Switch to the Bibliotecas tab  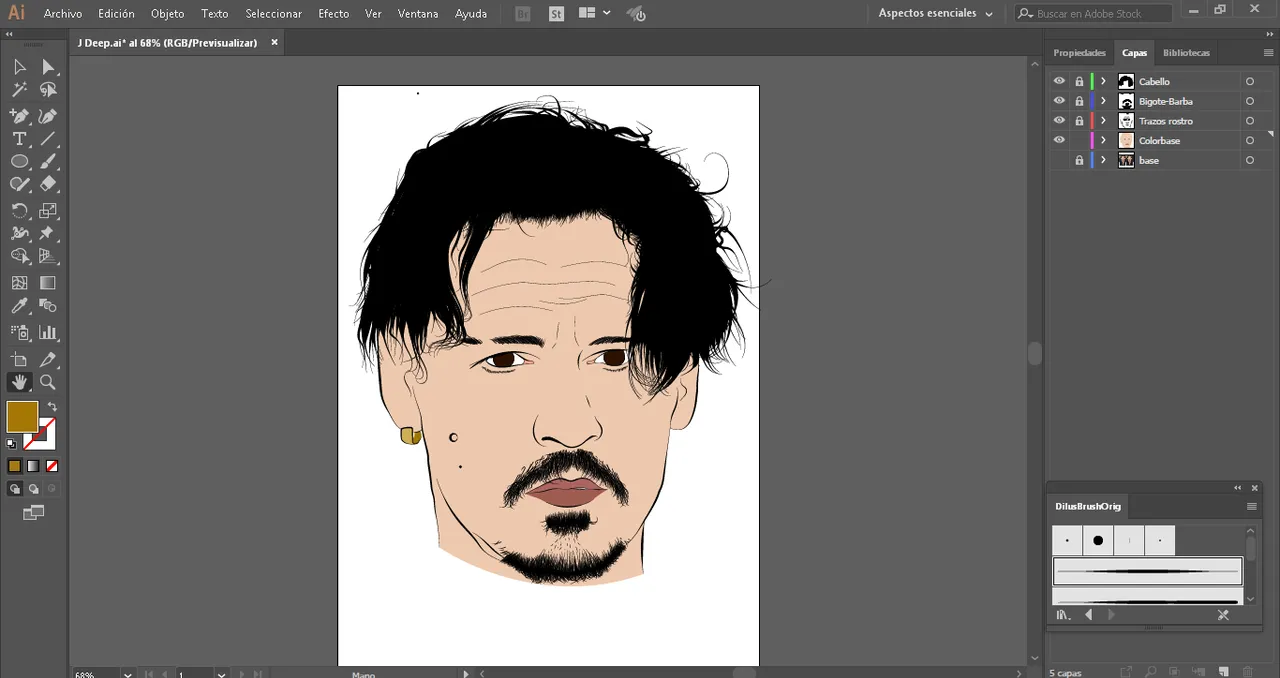1186,53
